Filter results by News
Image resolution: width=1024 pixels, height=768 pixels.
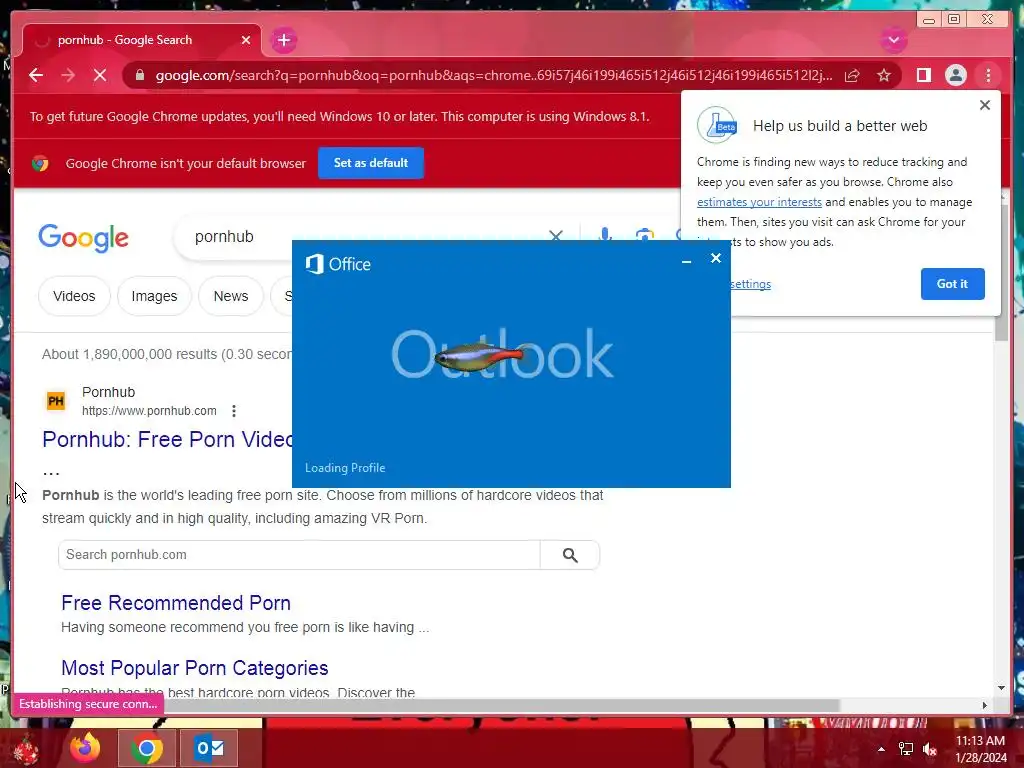pos(231,296)
